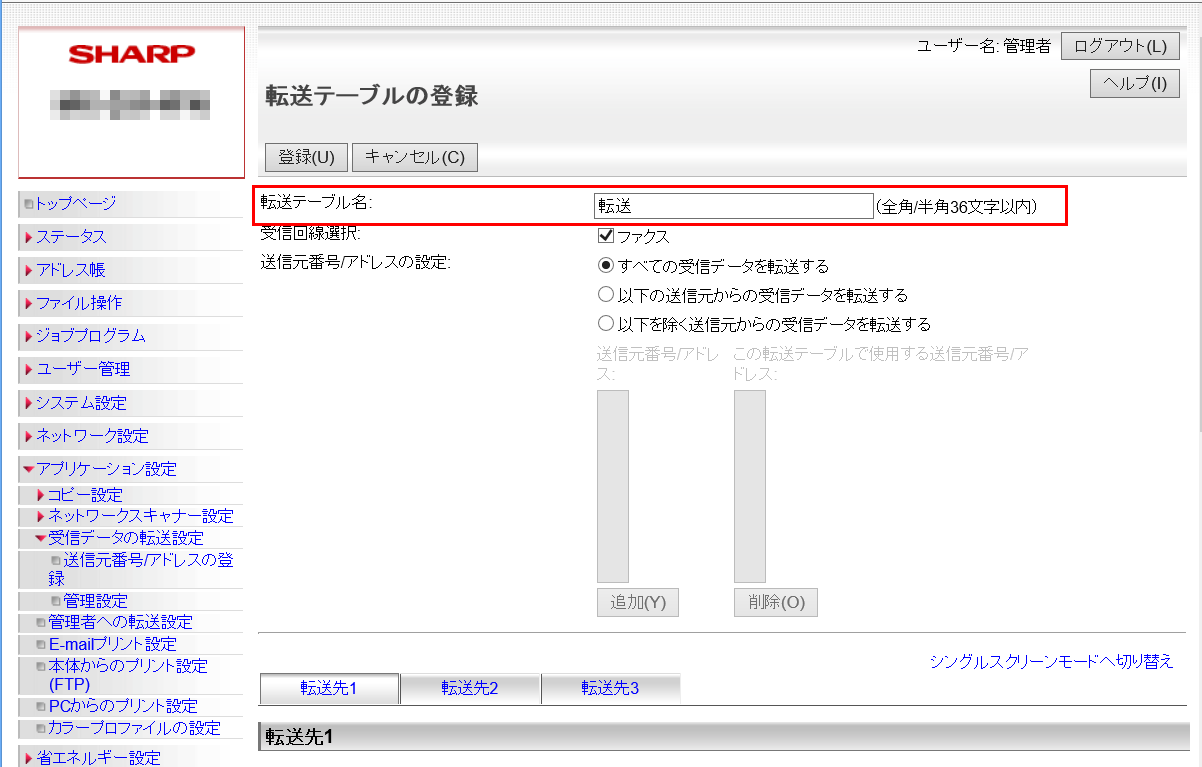Screen dimensions: 1202x767
Task: Switch to the 転送先2 tab
Action: 470,688
